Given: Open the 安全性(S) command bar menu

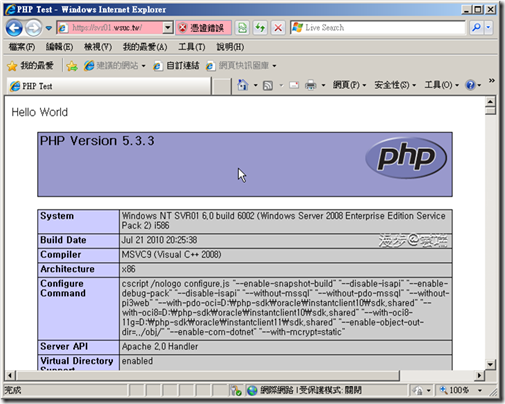Looking at the screenshot, I should tap(395, 85).
